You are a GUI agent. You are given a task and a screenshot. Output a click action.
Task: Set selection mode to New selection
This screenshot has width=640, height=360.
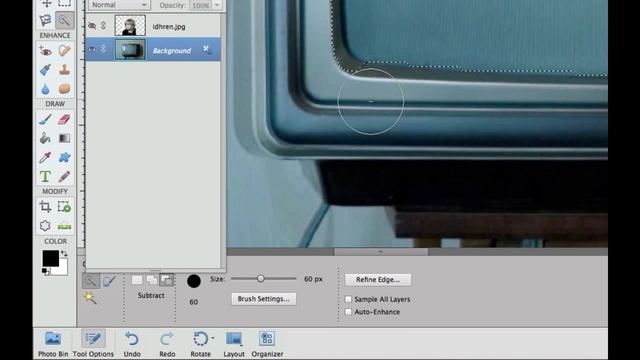pyautogui.click(x=137, y=280)
